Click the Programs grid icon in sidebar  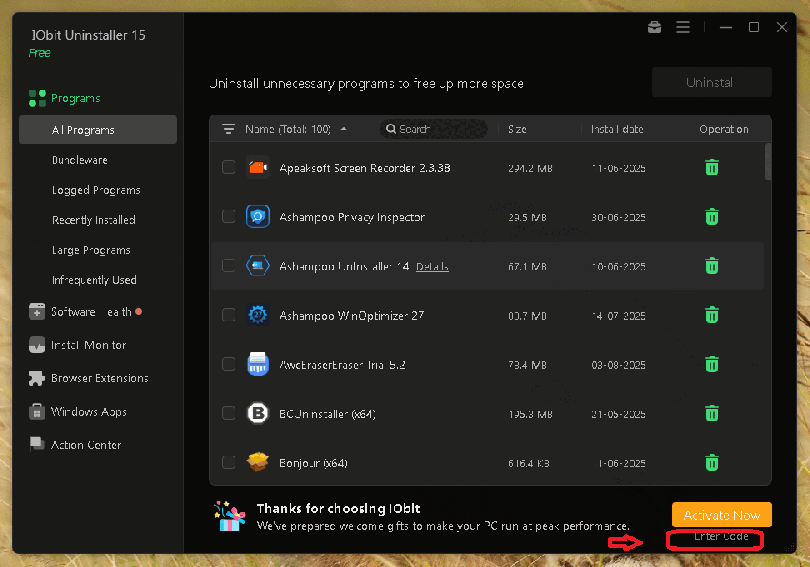point(37,98)
